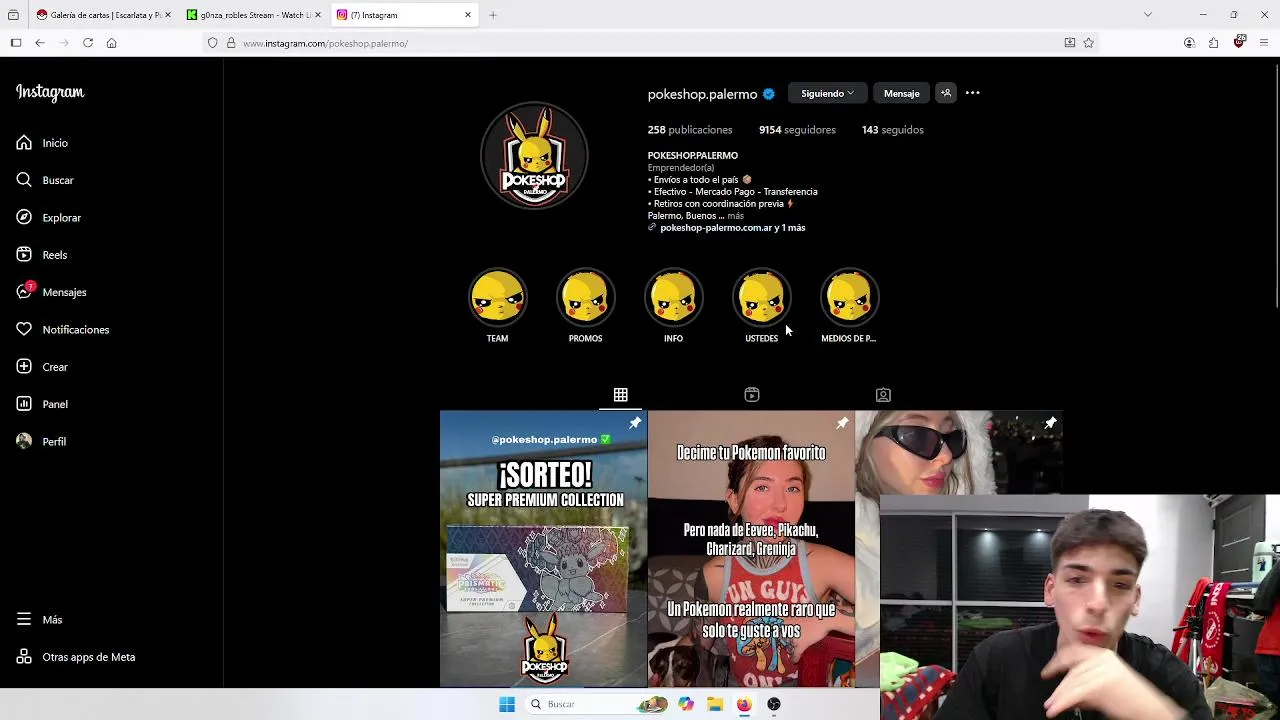This screenshot has height=720, width=1280.
Task: Open Windows Start menu
Action: pyautogui.click(x=507, y=704)
